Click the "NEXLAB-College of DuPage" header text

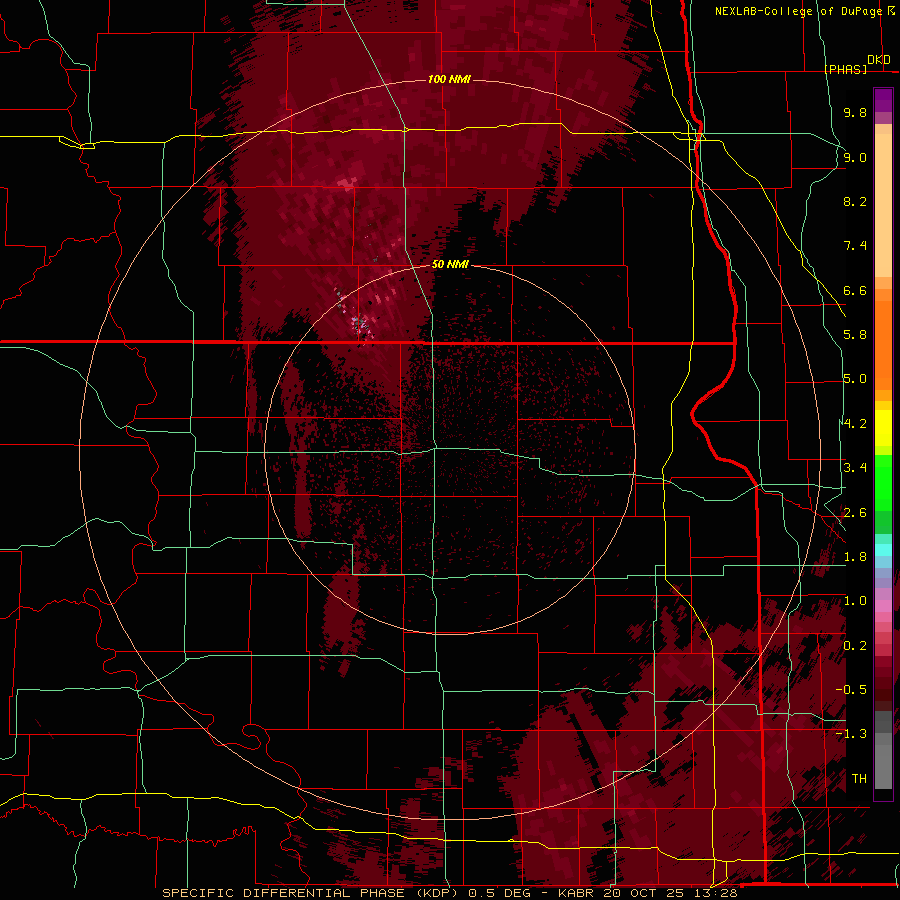click(x=798, y=11)
